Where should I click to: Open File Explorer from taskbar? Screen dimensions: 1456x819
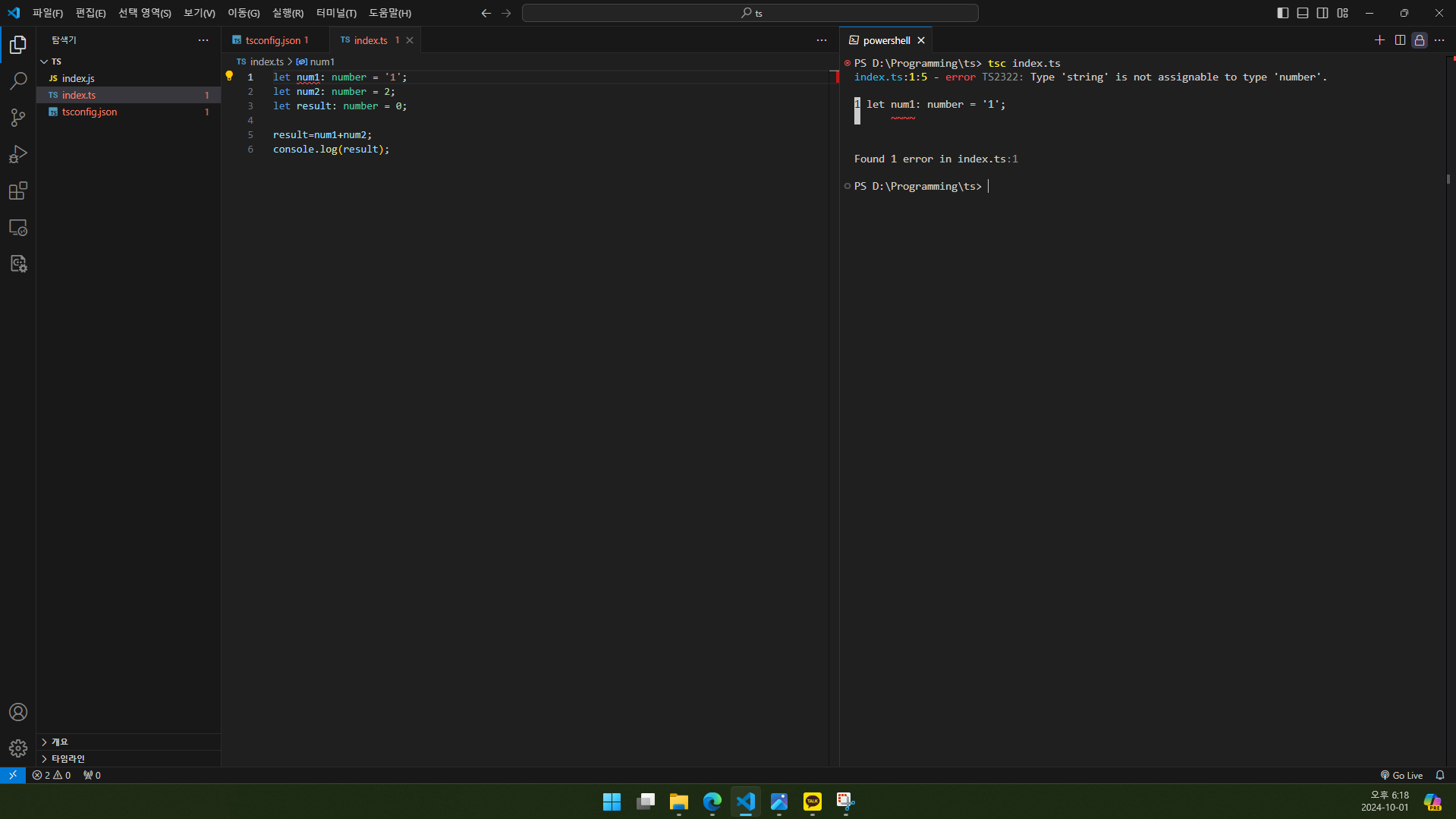click(x=678, y=802)
